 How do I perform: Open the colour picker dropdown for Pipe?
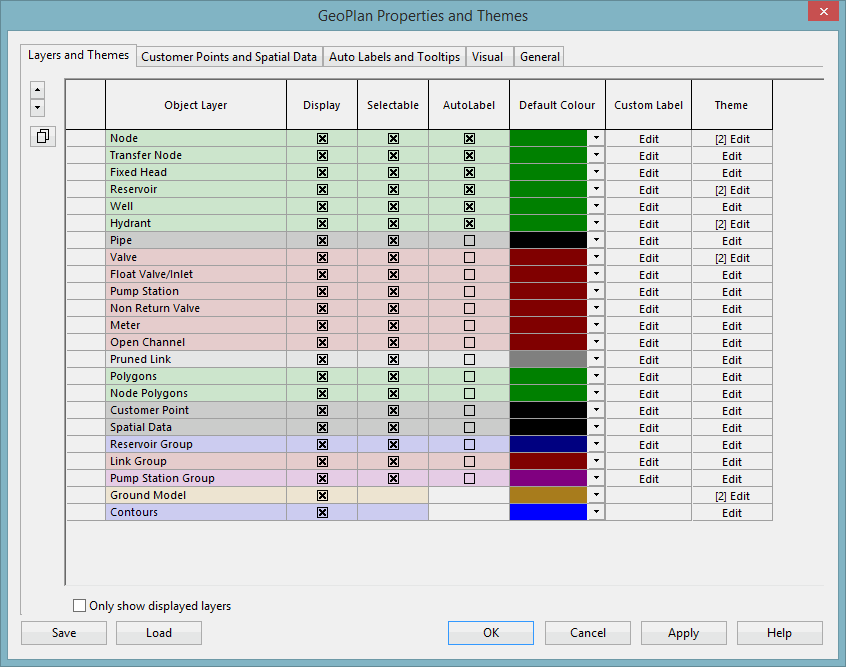pyautogui.click(x=594, y=240)
